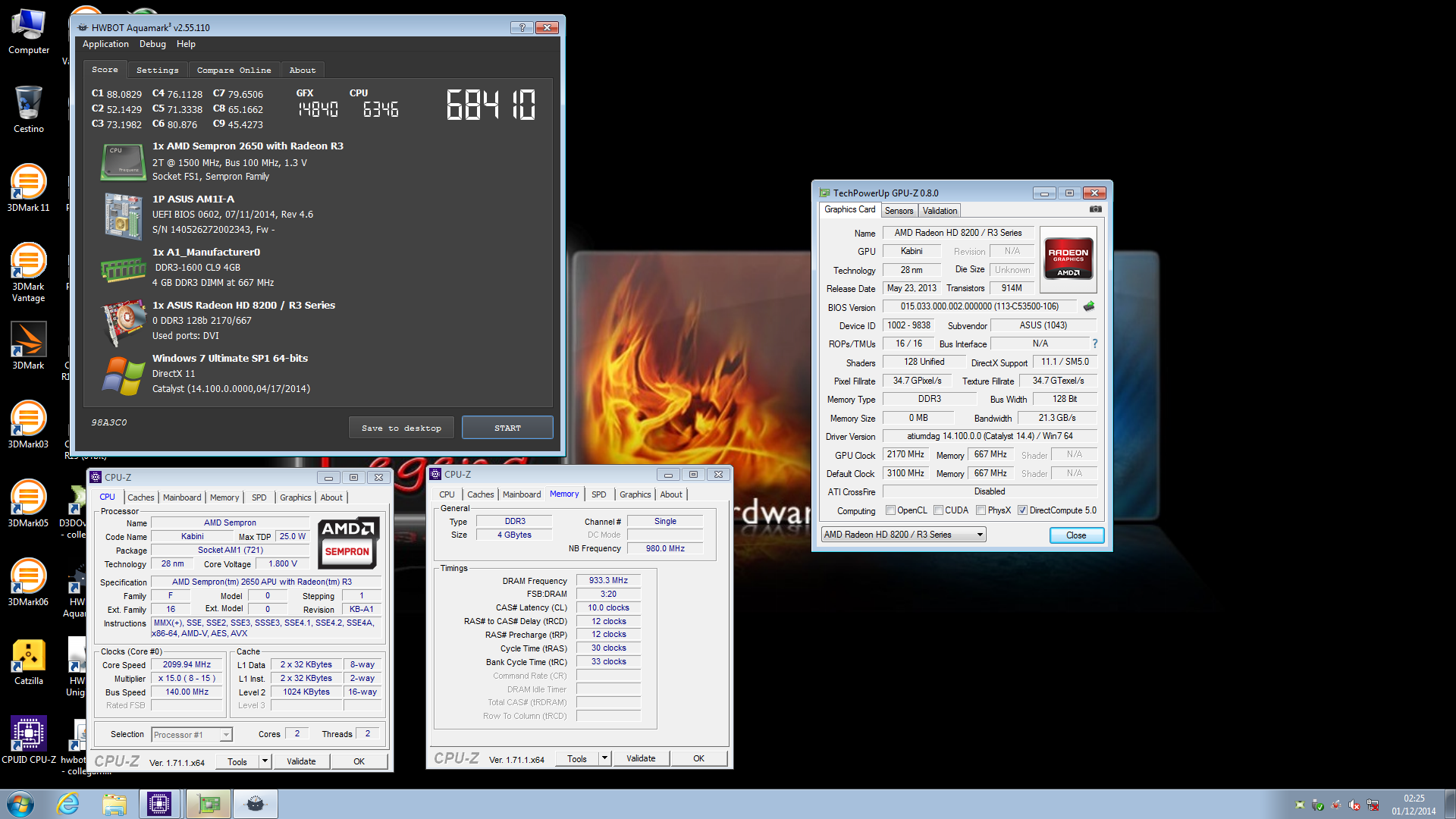Click the volume muted tray icon
1456x819 pixels.
pos(1354,805)
